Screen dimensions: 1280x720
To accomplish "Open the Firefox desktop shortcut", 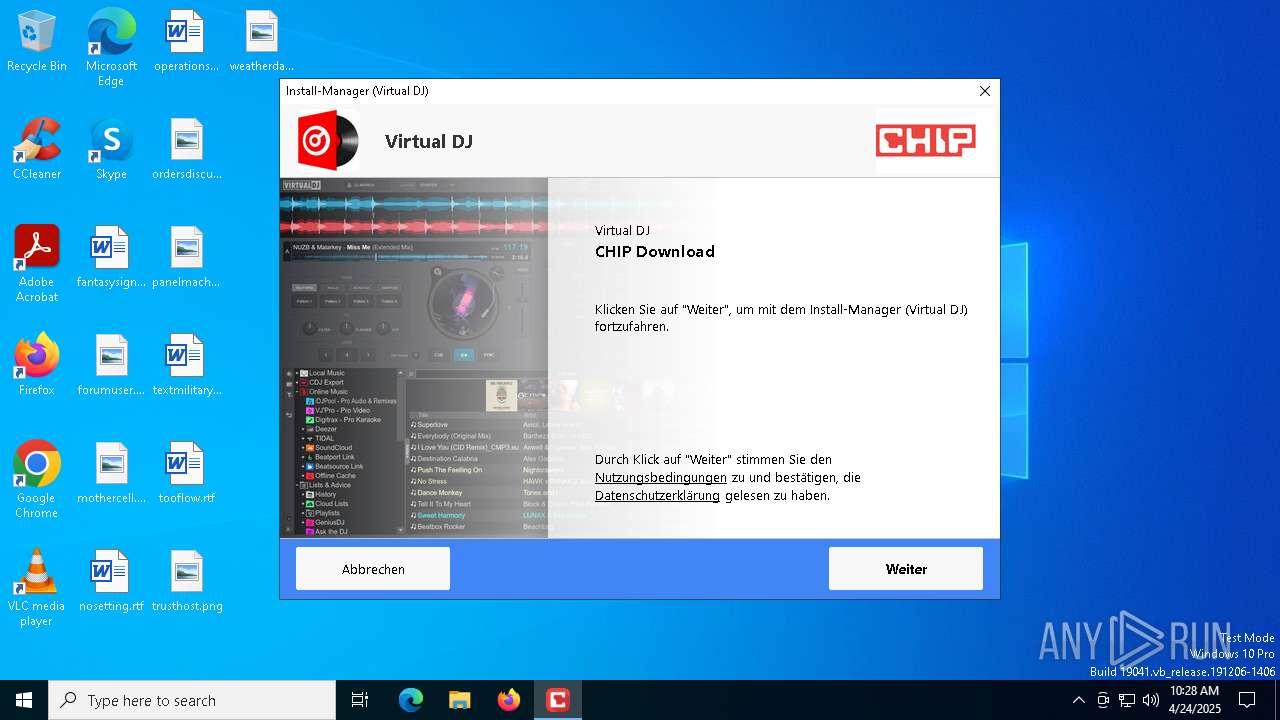I will [37, 366].
